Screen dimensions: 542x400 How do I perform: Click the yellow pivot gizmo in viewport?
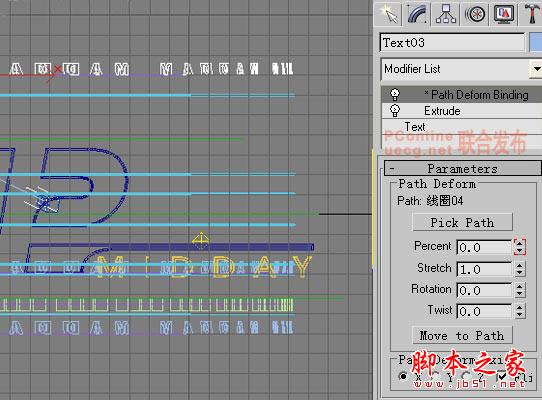(200, 240)
